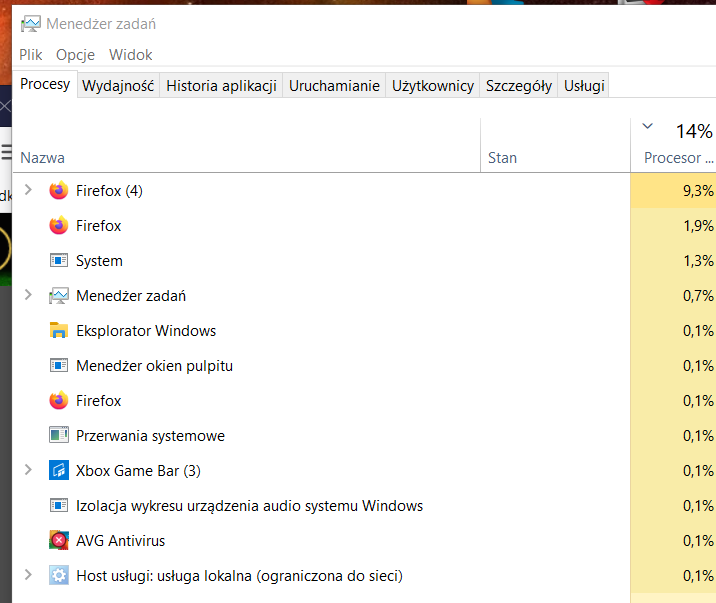The image size is (716, 603).
Task: Open the Opcje menu
Action: [x=75, y=55]
